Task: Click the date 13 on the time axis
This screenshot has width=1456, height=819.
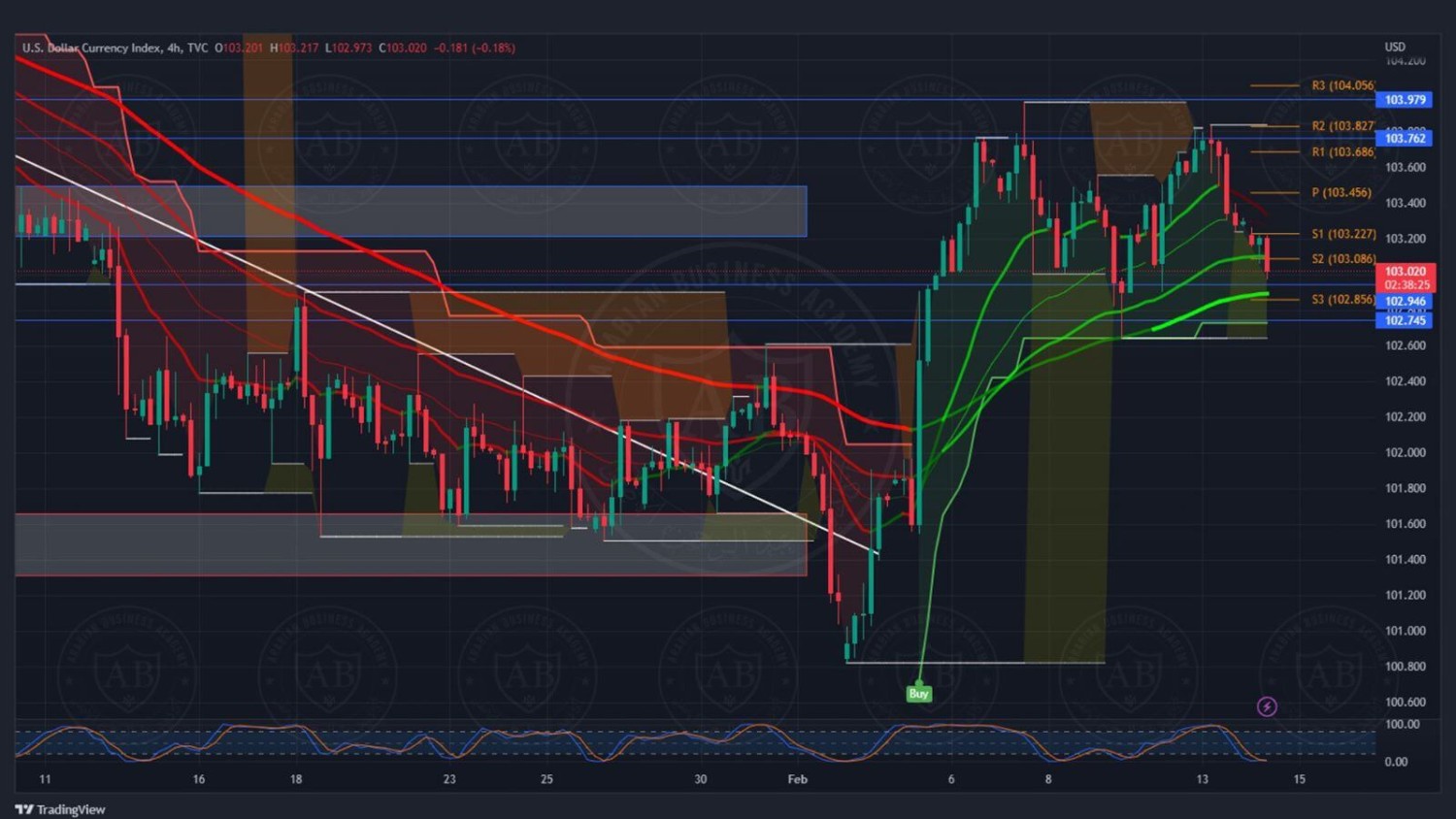Action: [1203, 779]
